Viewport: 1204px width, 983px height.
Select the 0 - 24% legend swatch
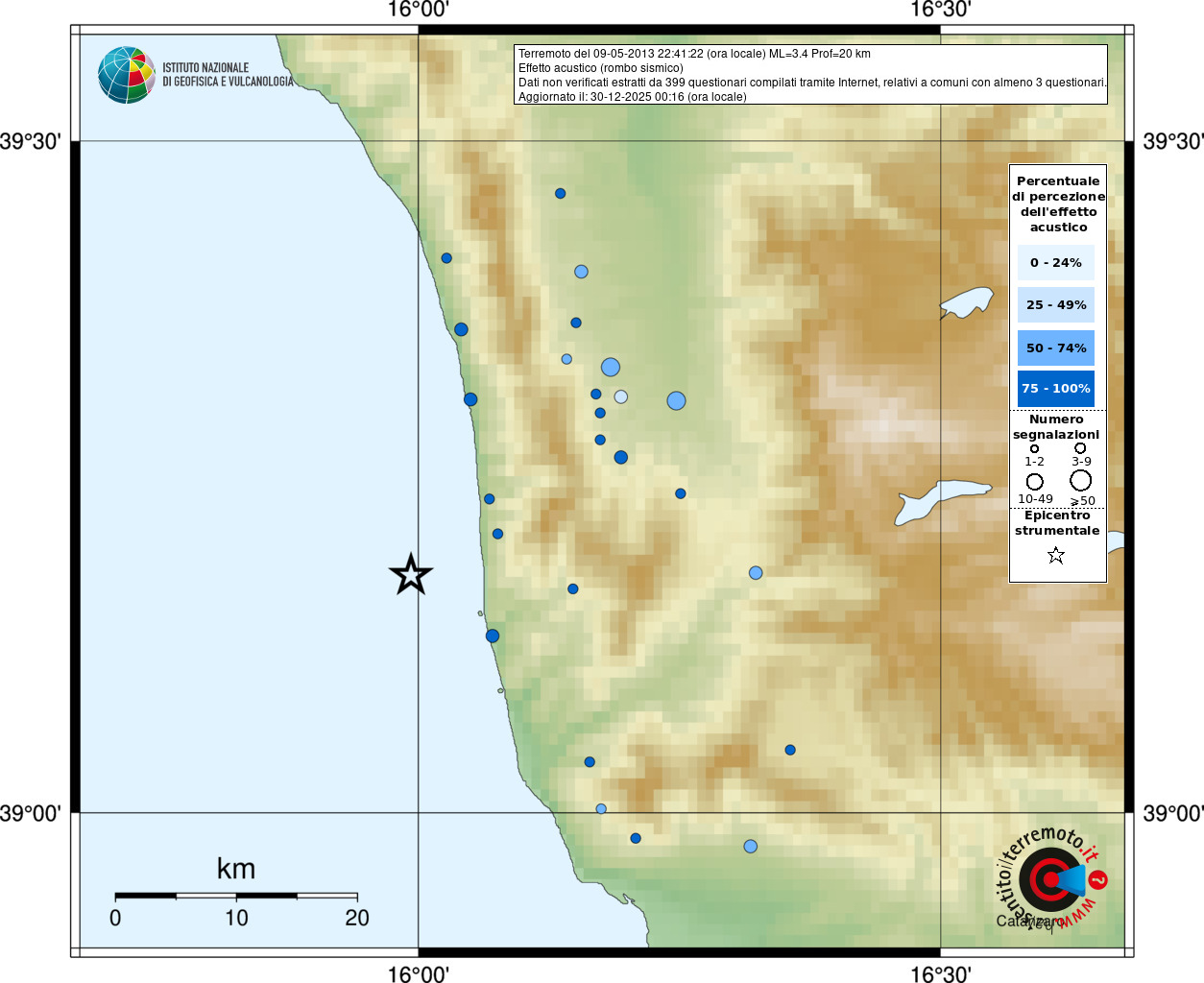(1055, 263)
